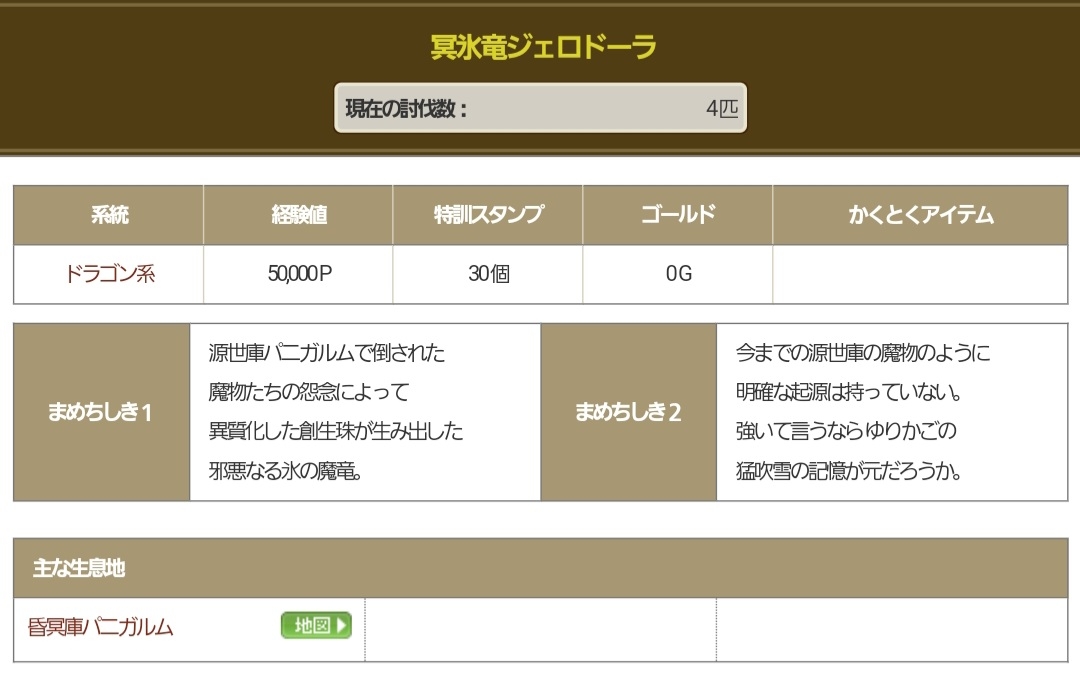This screenshot has height=680, width=1080.
Task: Click the まめちしき1 label
Action: (x=100, y=412)
